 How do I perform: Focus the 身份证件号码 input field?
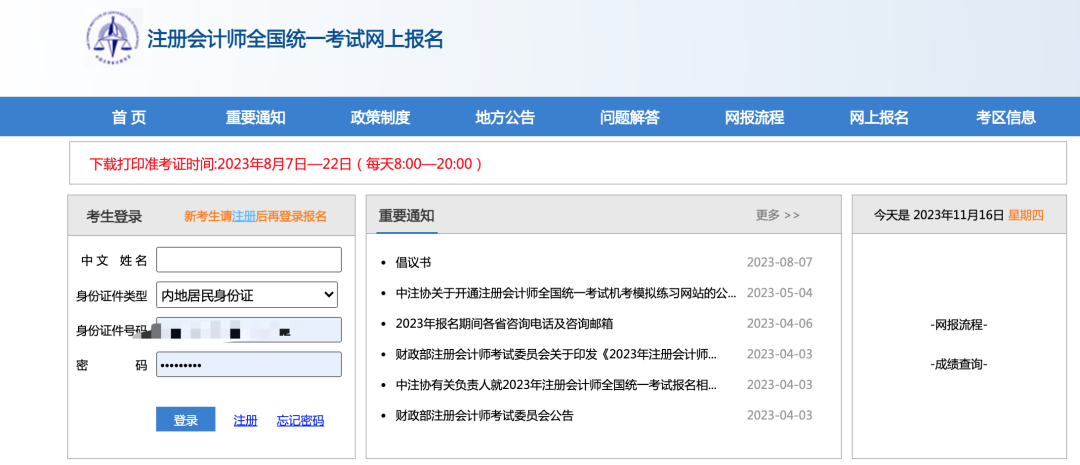coord(248,330)
